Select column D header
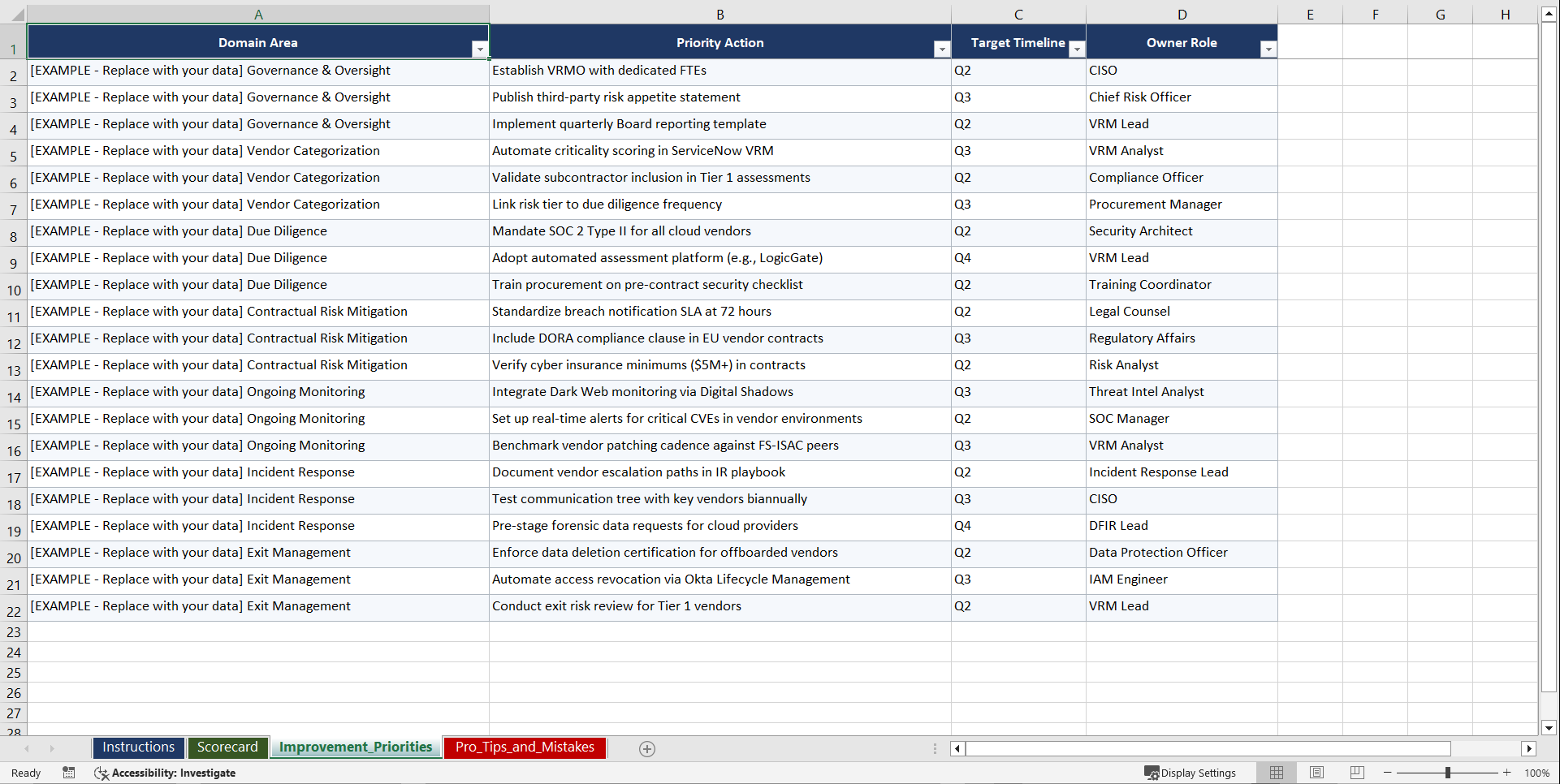Screen dimensions: 1560x784 click(1182, 14)
